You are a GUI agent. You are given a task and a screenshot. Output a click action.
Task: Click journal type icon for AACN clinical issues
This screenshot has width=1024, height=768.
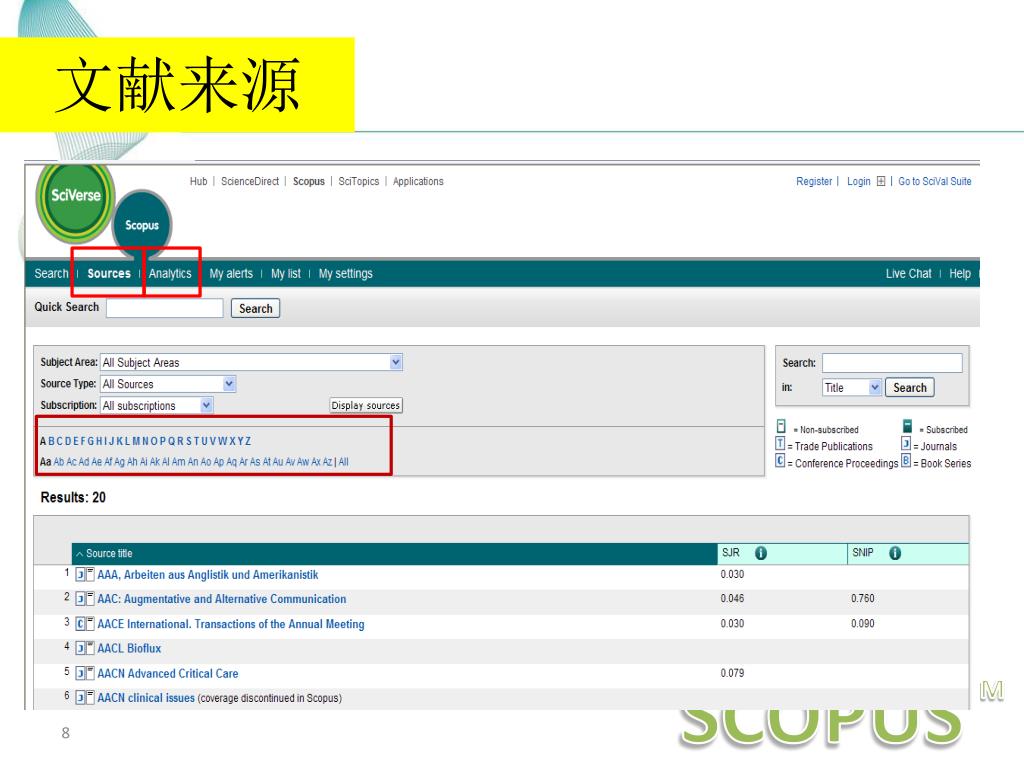80,698
